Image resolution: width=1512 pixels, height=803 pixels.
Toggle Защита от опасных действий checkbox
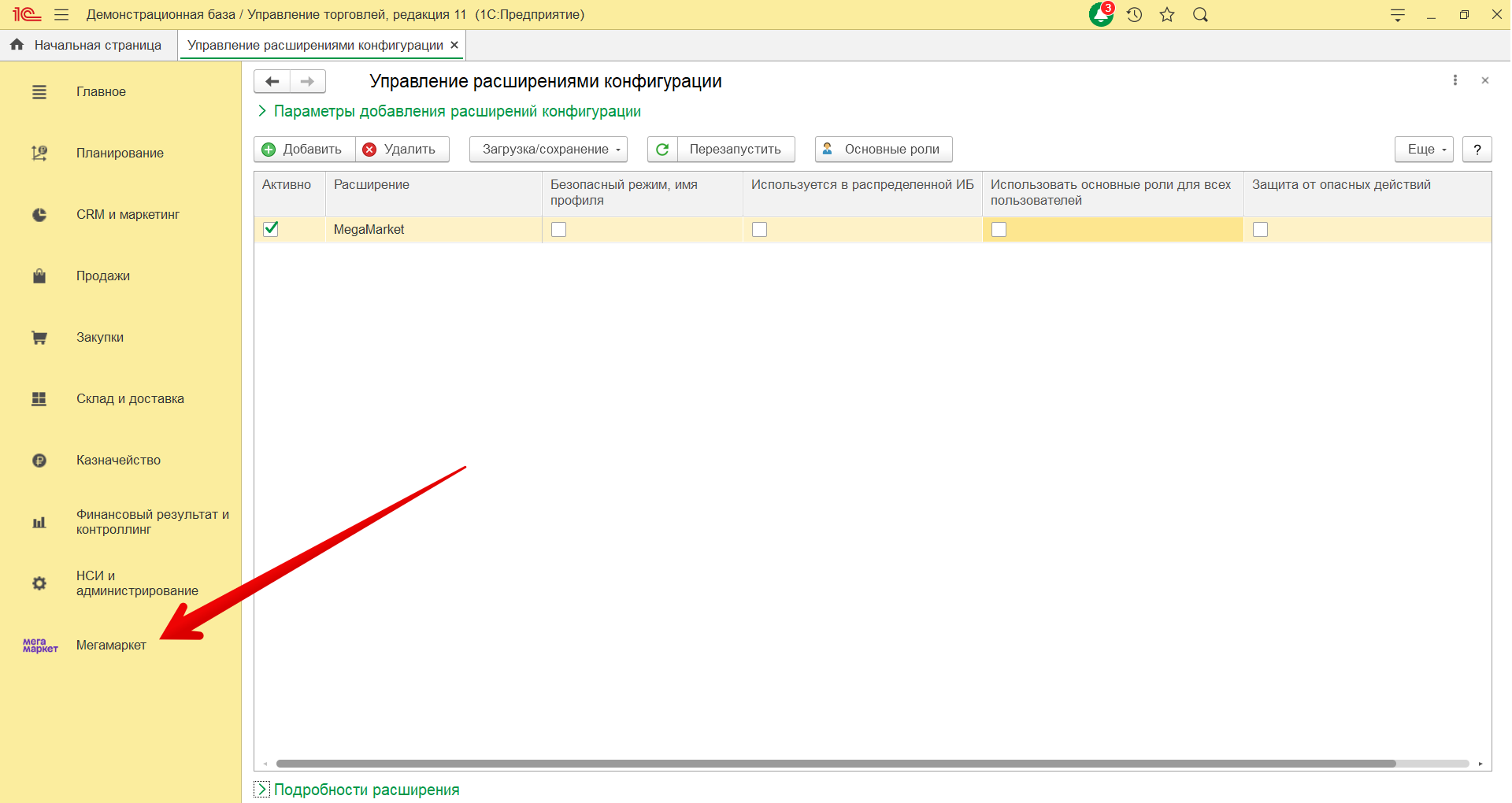coord(1261,230)
